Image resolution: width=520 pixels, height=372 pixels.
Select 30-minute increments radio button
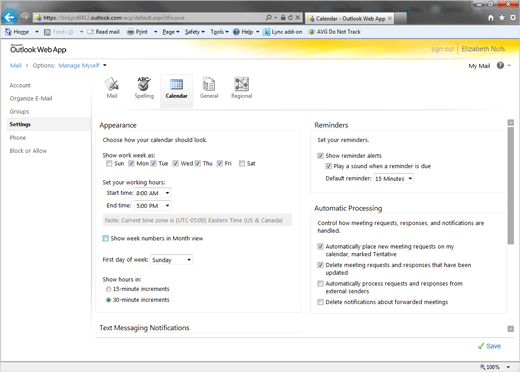[108, 300]
